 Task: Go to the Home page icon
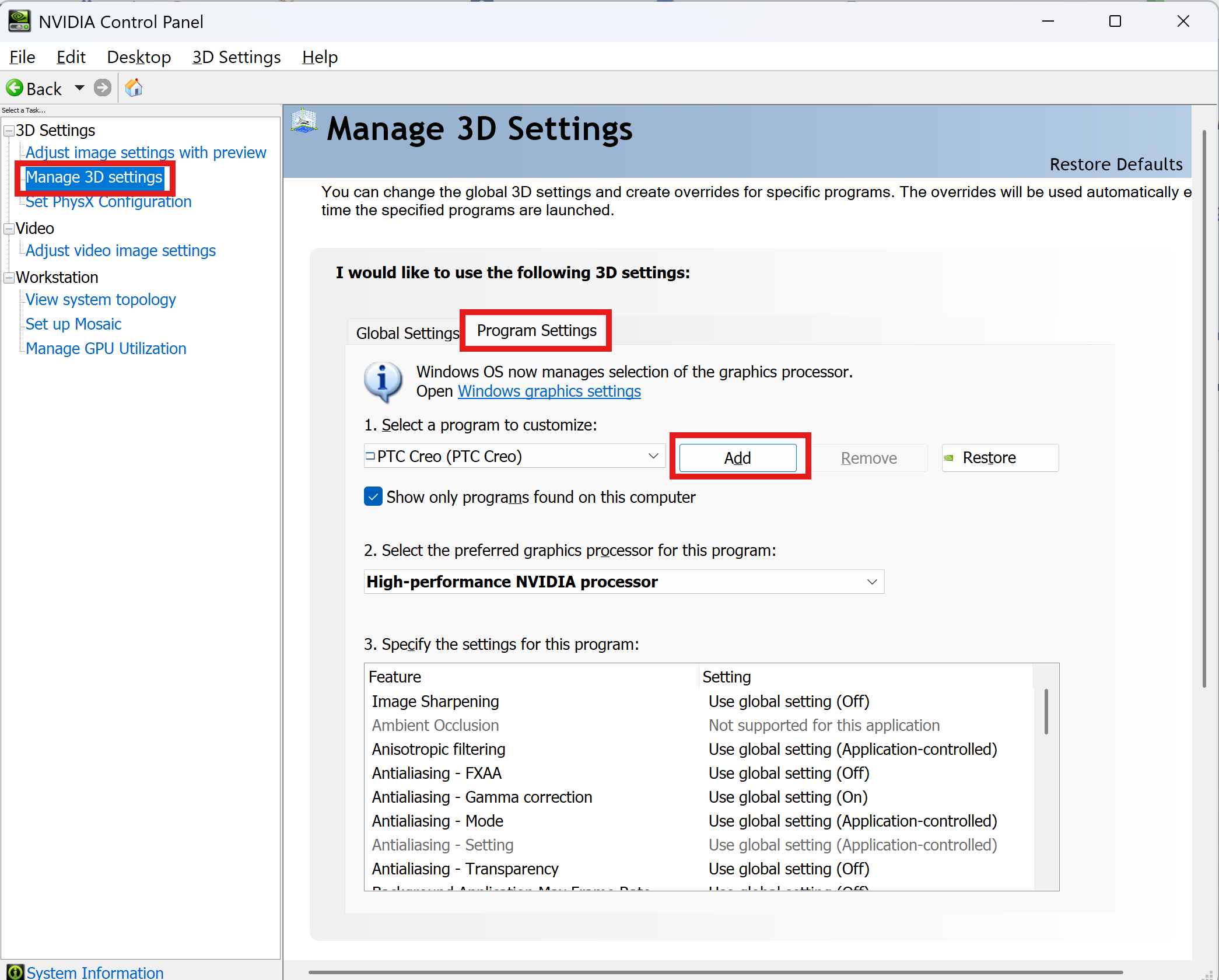(134, 88)
